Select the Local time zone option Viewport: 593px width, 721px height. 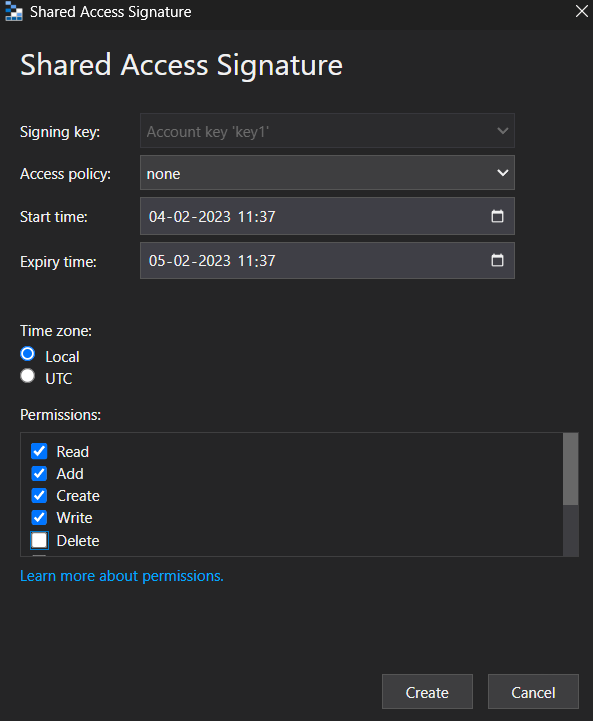[x=28, y=354]
